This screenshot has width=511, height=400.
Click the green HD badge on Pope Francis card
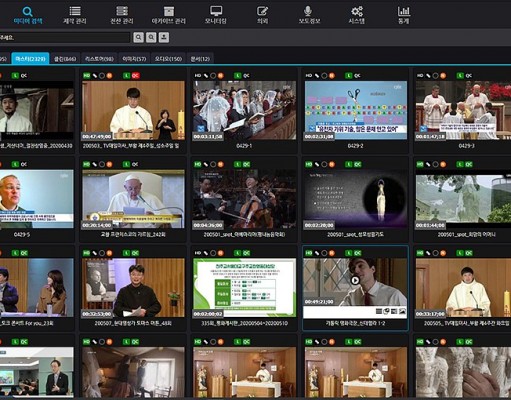point(87,164)
